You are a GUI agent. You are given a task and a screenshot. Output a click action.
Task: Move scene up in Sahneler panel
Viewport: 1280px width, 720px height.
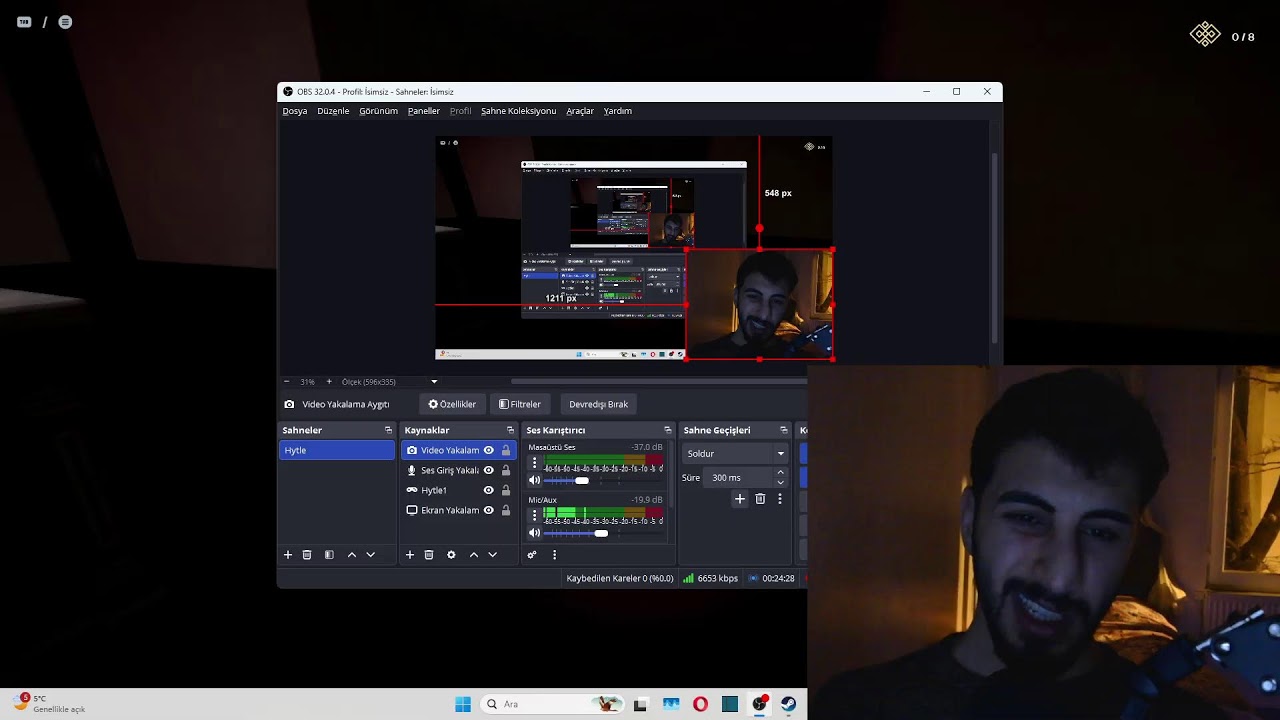[x=351, y=555]
